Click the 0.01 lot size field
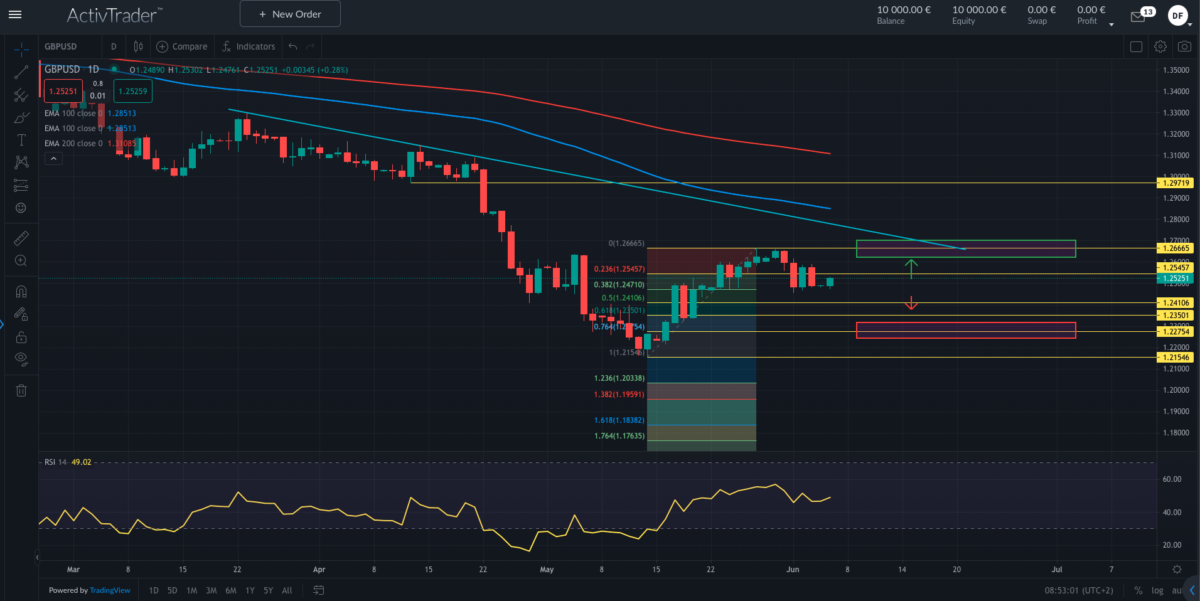The width and height of the screenshot is (1200, 601). [97, 95]
